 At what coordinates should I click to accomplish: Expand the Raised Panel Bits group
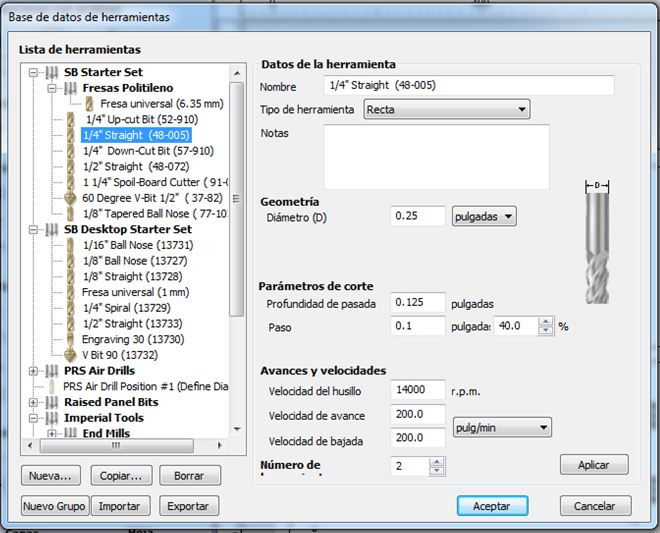[x=33, y=402]
